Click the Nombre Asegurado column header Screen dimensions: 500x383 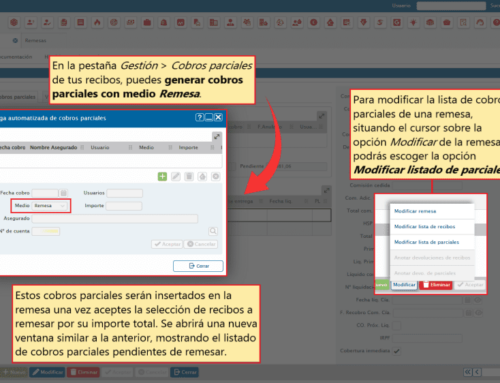click(53, 147)
